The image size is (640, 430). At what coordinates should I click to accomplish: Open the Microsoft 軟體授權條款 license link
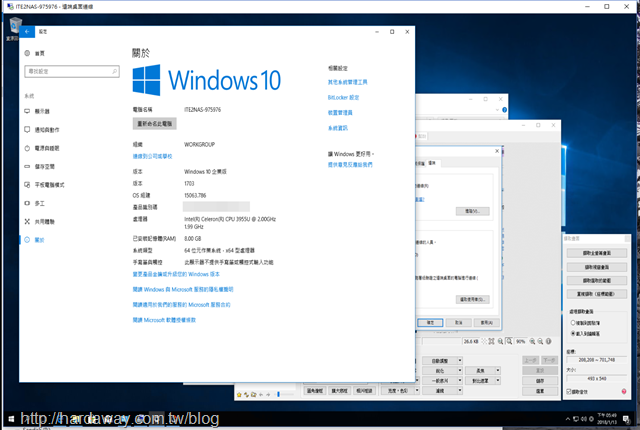[164, 320]
